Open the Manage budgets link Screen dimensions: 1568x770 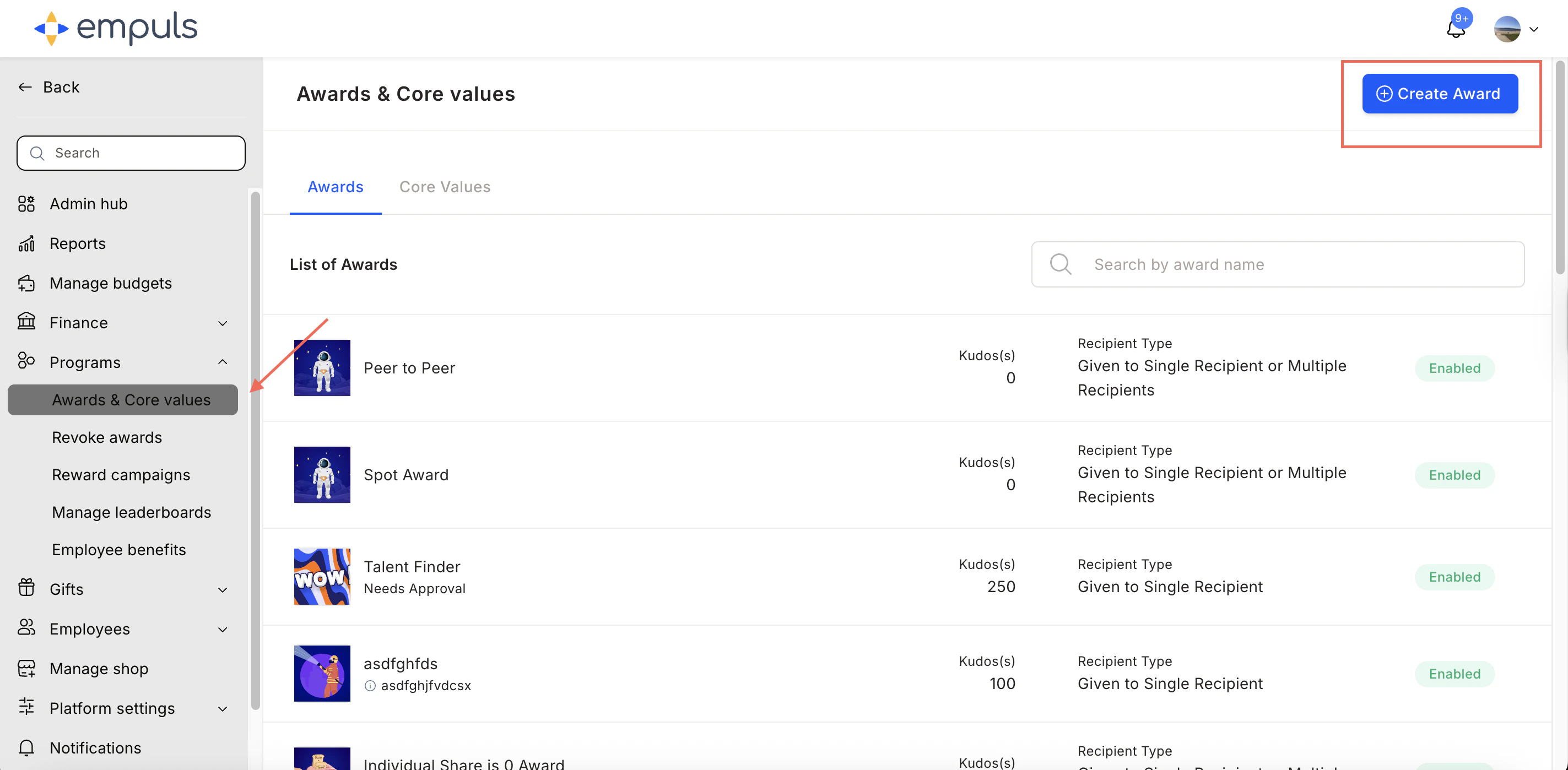tap(111, 283)
